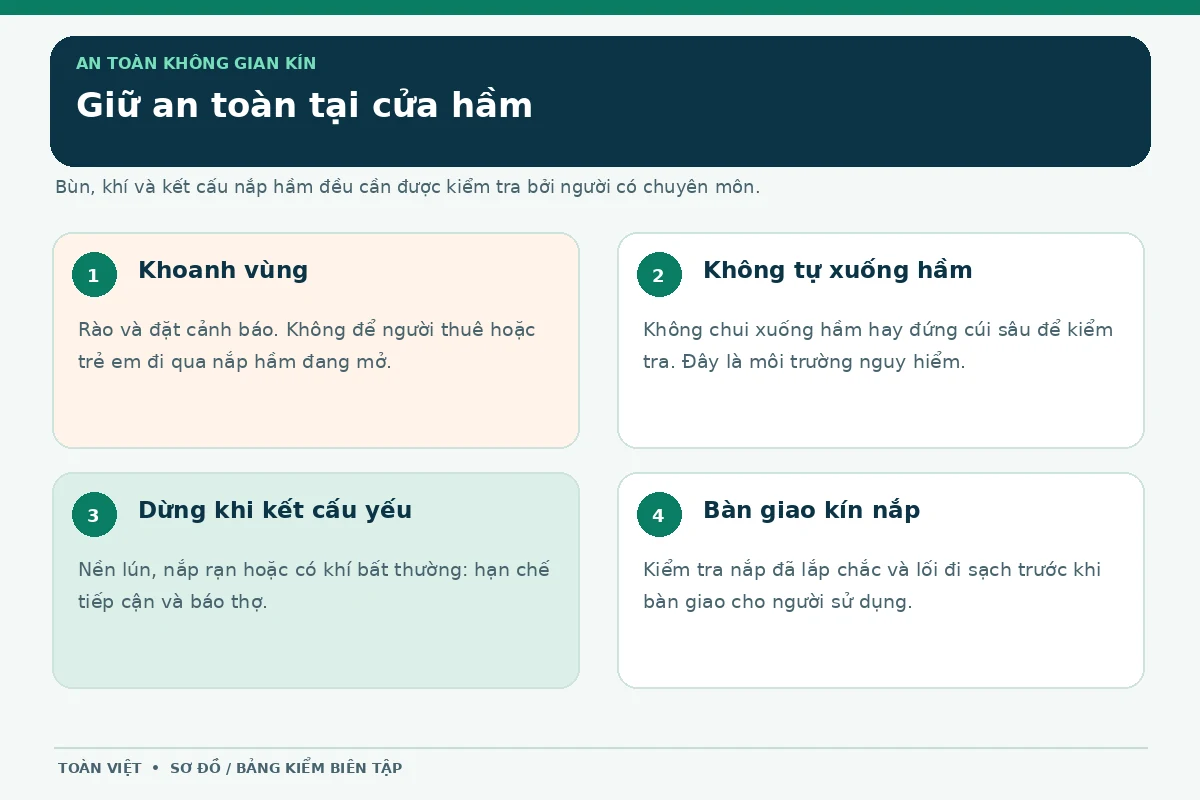Click the number 4 step badge

tap(659, 515)
